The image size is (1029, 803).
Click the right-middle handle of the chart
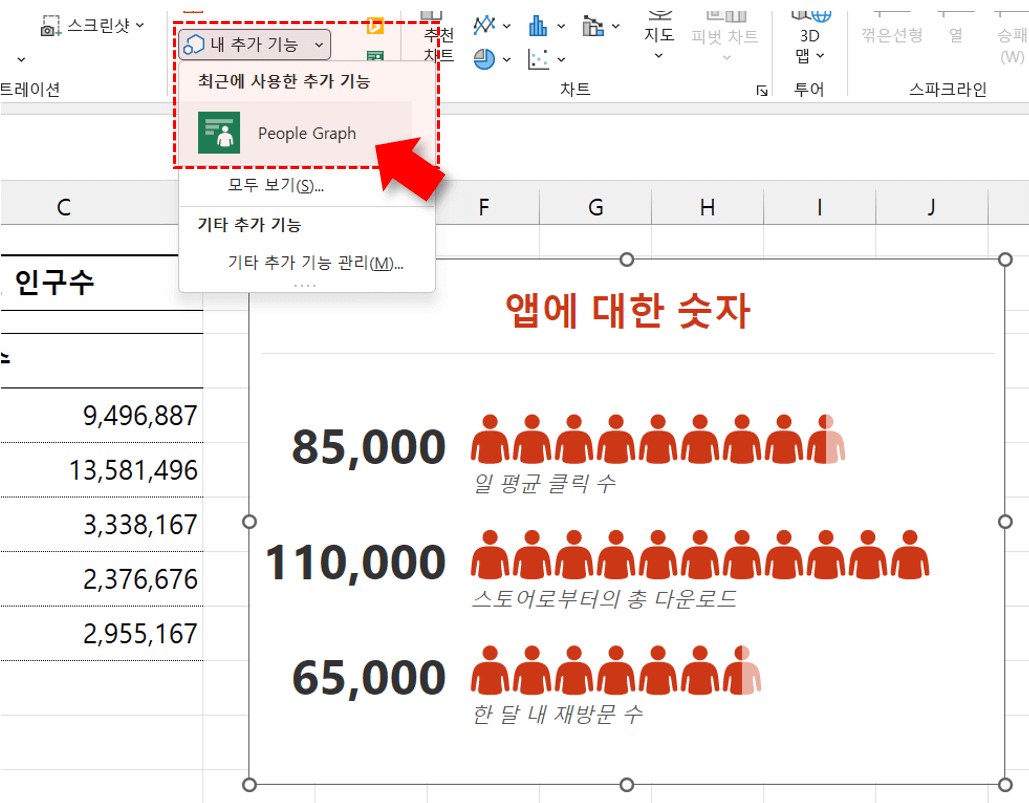pyautogui.click(x=1005, y=522)
